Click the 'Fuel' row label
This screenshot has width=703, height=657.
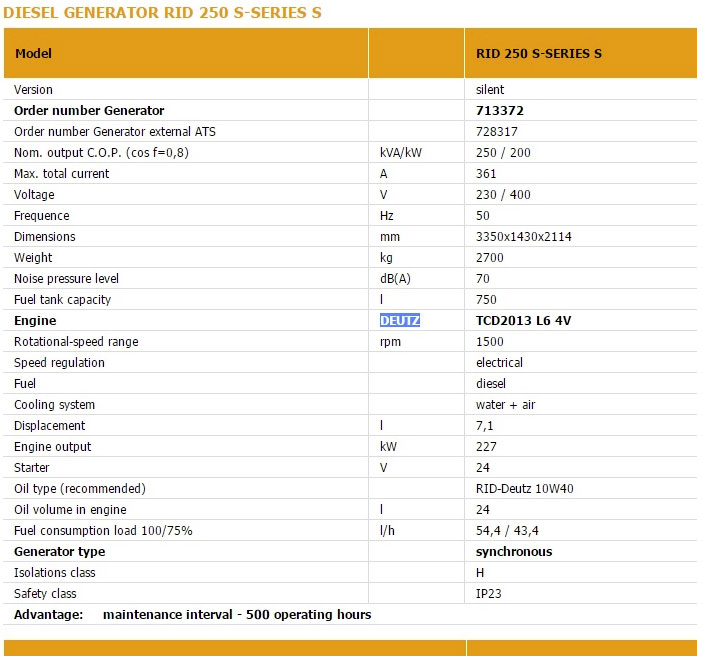(25, 383)
